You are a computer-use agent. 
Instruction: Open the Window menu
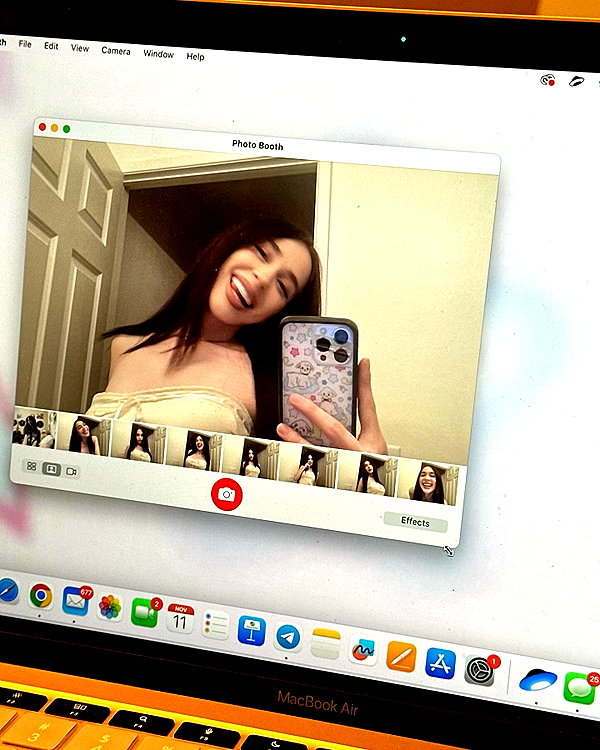click(158, 54)
